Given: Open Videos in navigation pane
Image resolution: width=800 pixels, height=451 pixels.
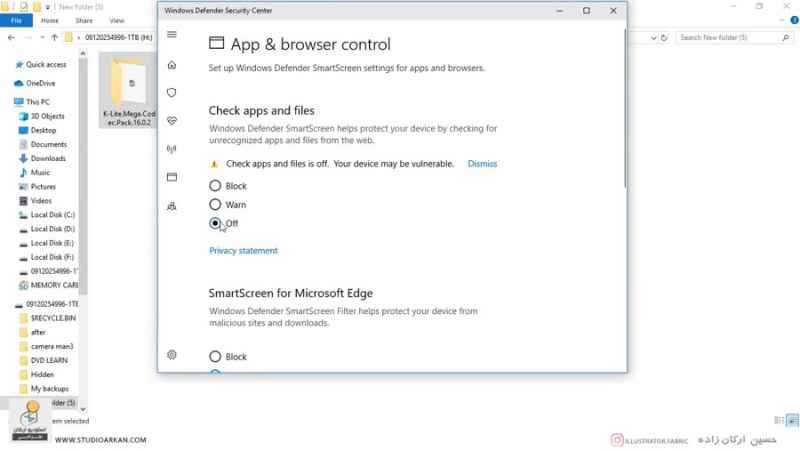Looking at the screenshot, I should [x=35, y=201].
